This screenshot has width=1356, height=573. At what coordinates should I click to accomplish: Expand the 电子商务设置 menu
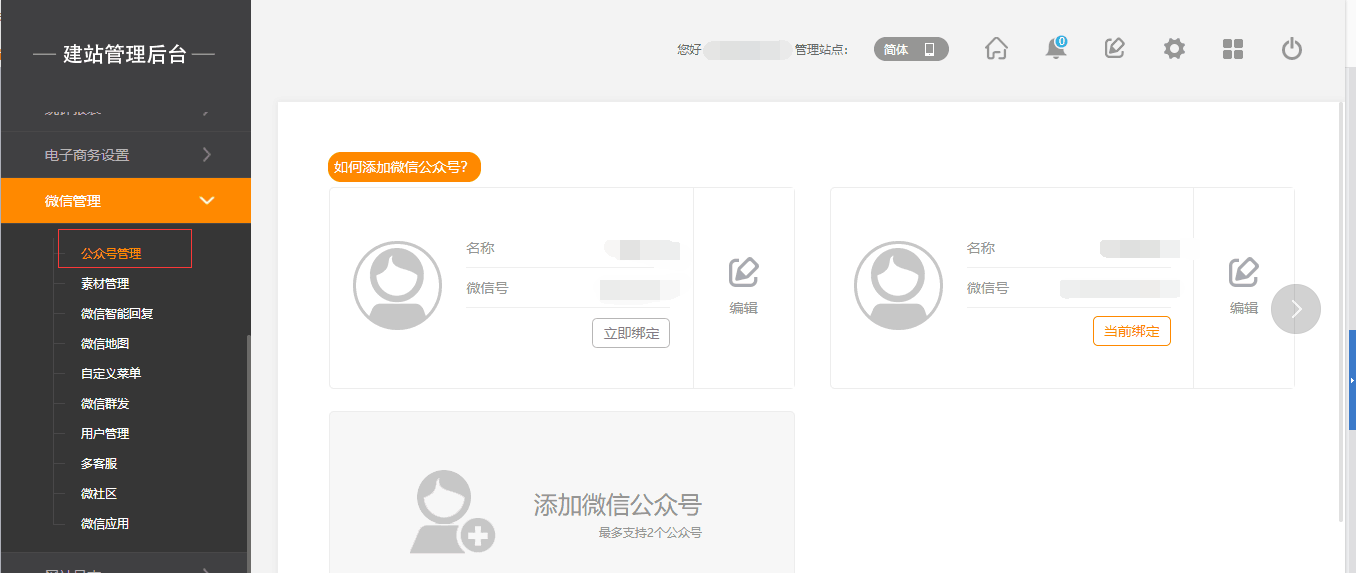[125, 155]
